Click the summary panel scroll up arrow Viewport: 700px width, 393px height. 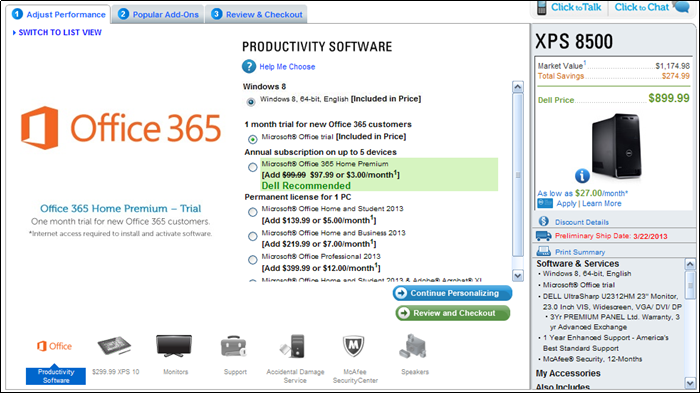(690, 264)
